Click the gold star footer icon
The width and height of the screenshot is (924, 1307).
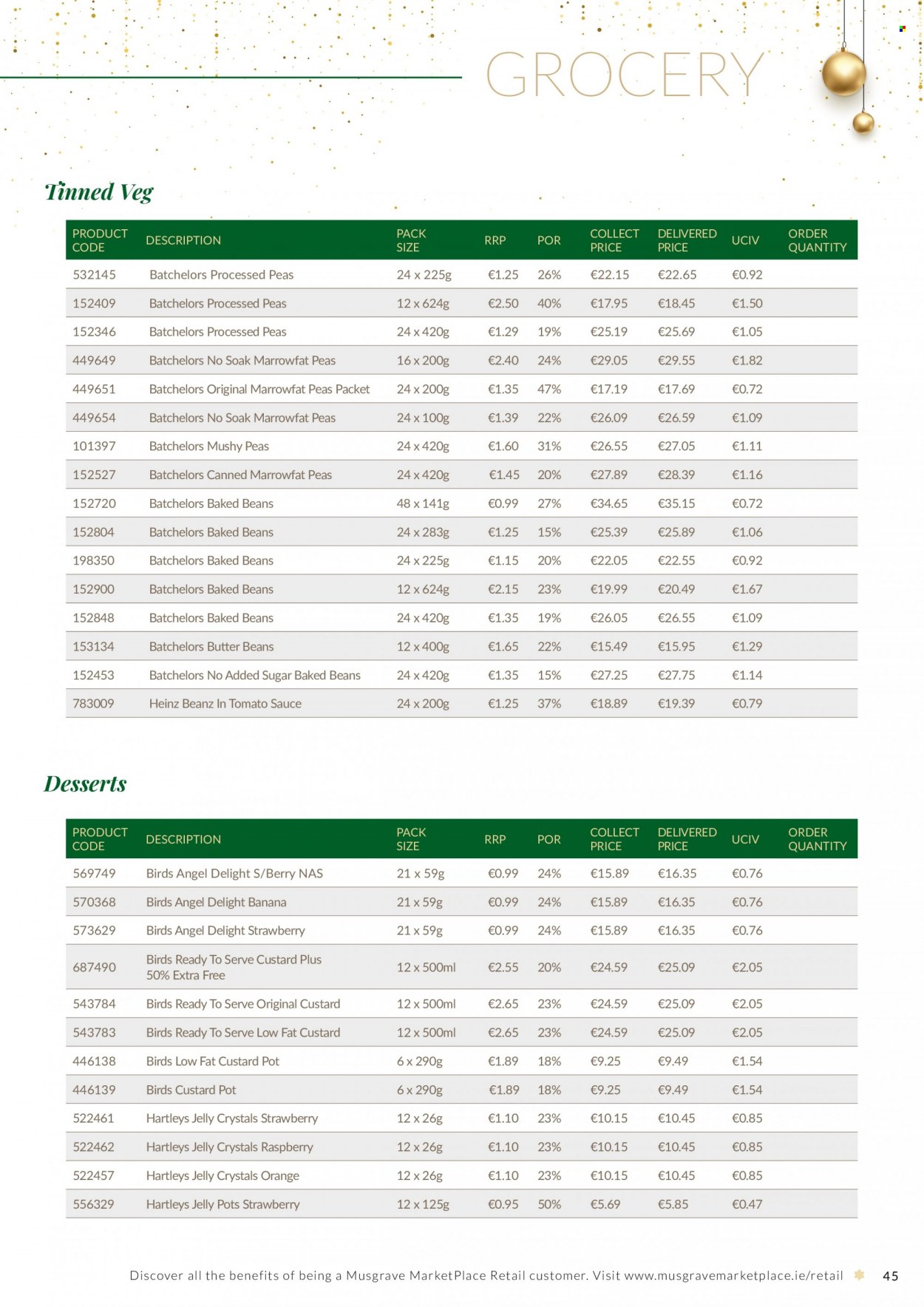pos(859,1275)
